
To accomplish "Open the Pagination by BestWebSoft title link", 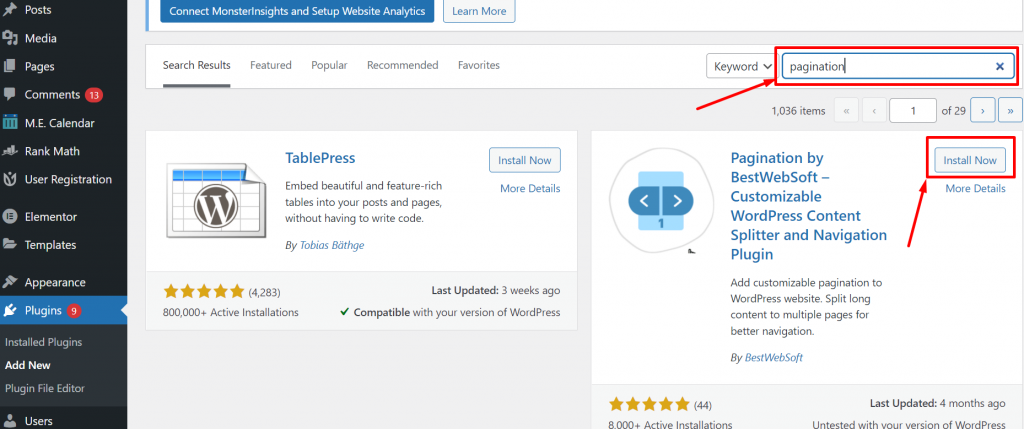I will click(x=808, y=206).
